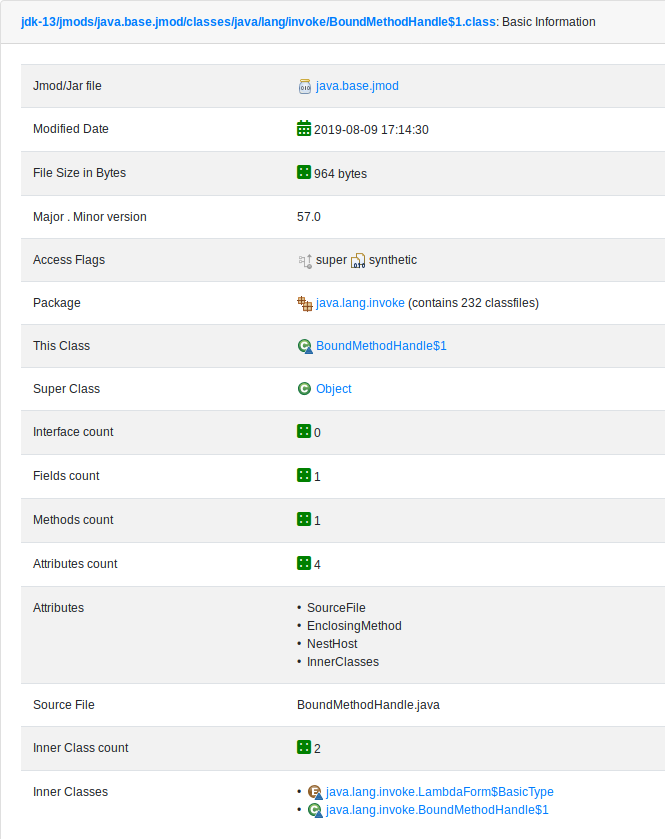
Task: Click the 'Source File' row label
Action: (64, 705)
